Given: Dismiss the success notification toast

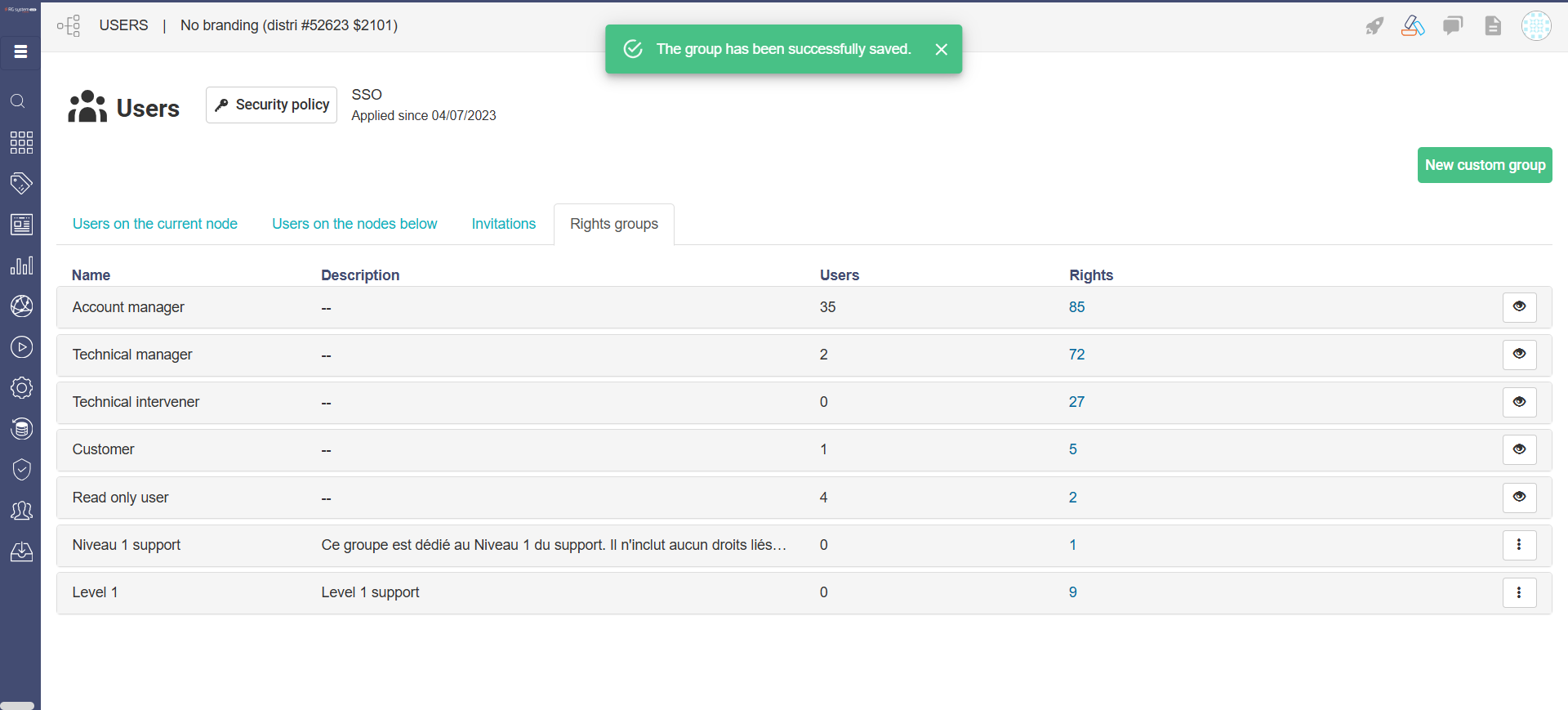Looking at the screenshot, I should [x=941, y=50].
